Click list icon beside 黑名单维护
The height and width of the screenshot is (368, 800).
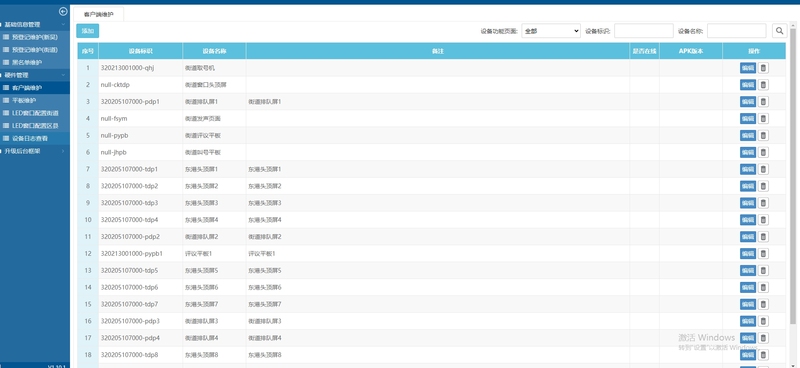[6, 62]
